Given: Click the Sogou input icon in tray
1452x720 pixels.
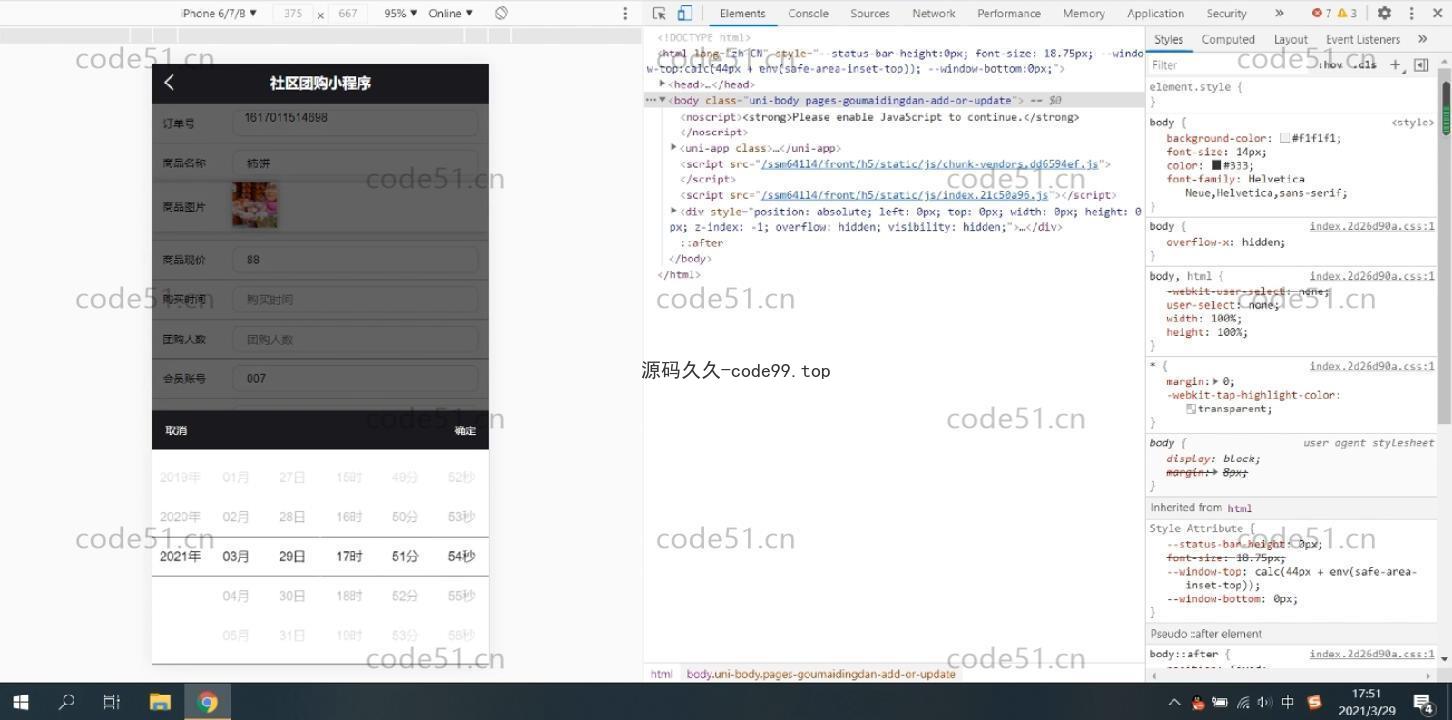Looking at the screenshot, I should click(x=1314, y=702).
